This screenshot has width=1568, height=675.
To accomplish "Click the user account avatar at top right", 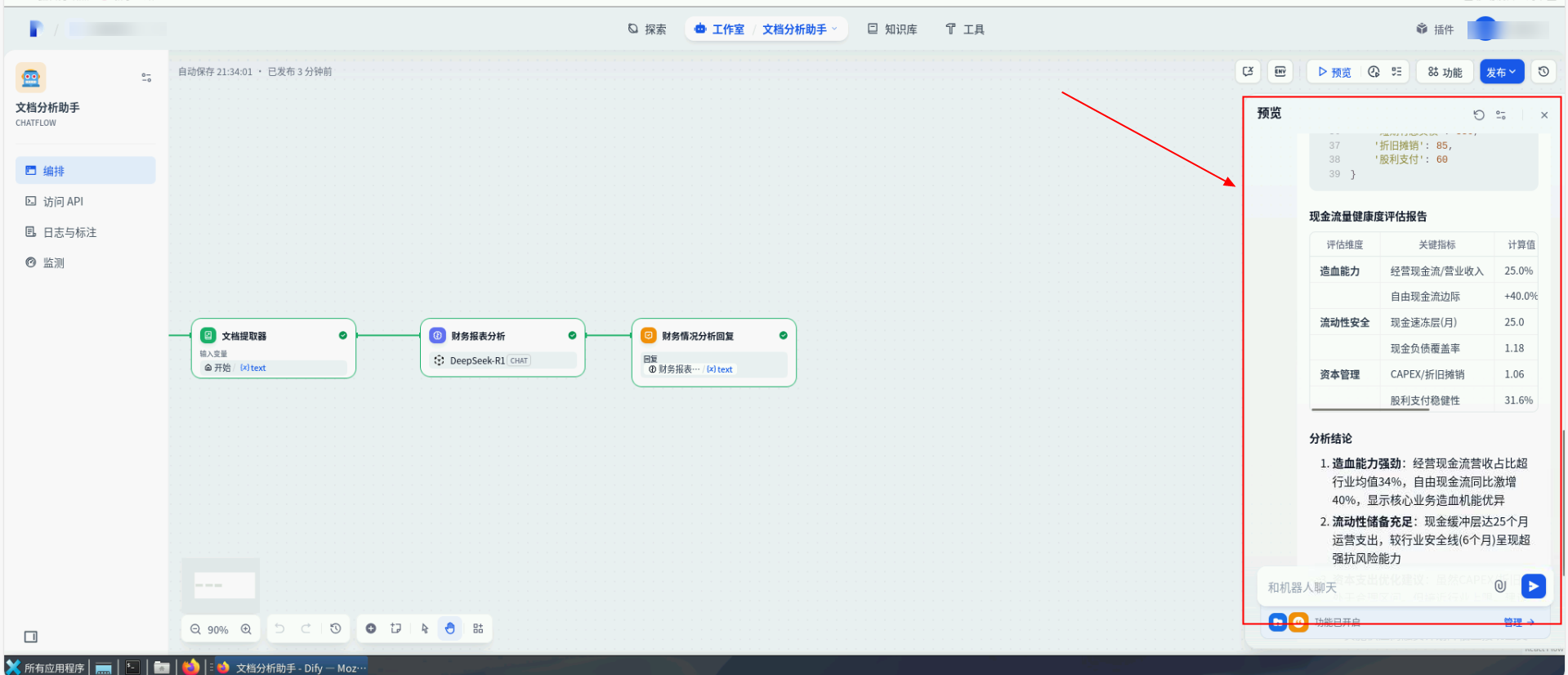I will coord(1487,29).
